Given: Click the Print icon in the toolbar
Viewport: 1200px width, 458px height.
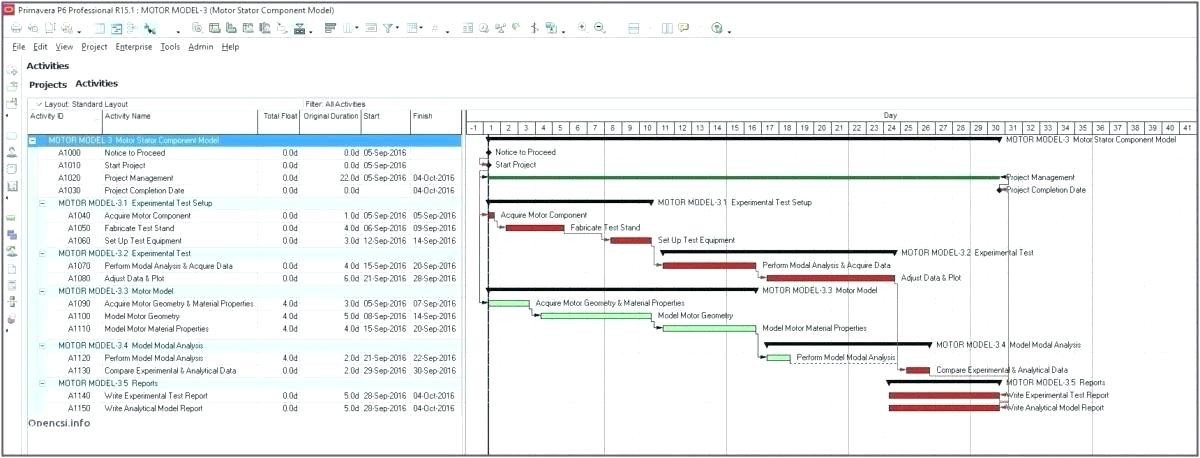Looking at the screenshot, I should (x=17, y=28).
